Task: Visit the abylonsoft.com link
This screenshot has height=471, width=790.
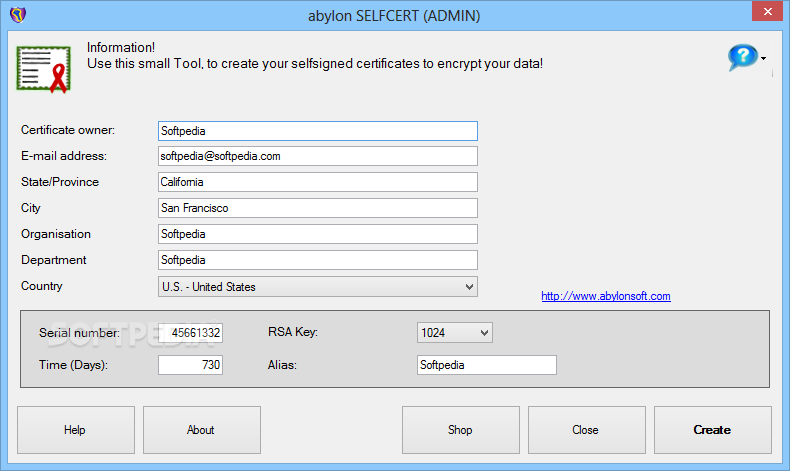Action: pos(606,296)
